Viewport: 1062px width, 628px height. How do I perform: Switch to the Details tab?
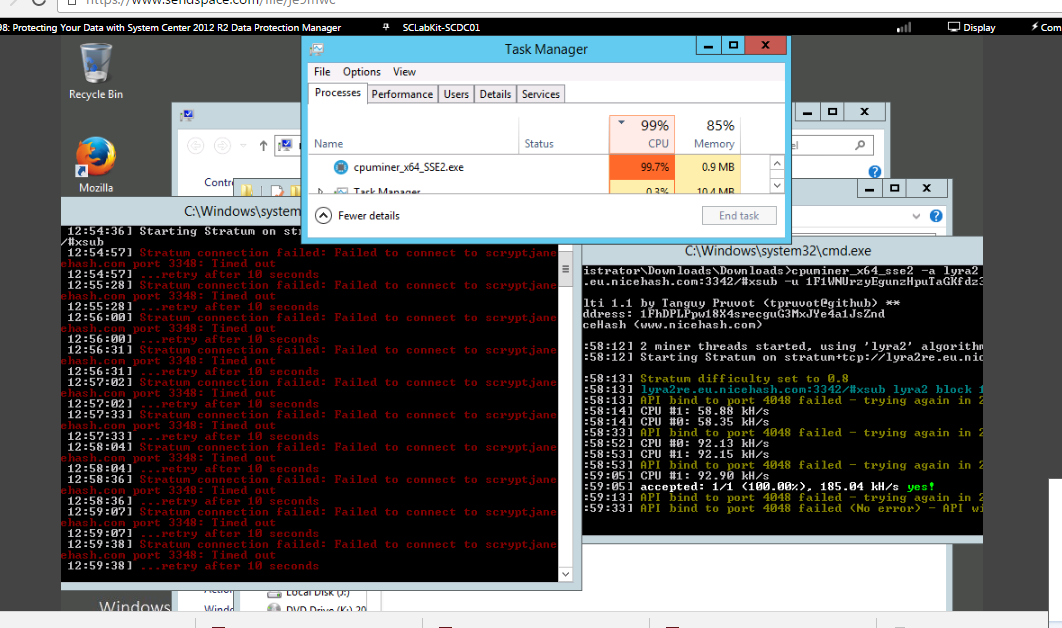tap(495, 94)
